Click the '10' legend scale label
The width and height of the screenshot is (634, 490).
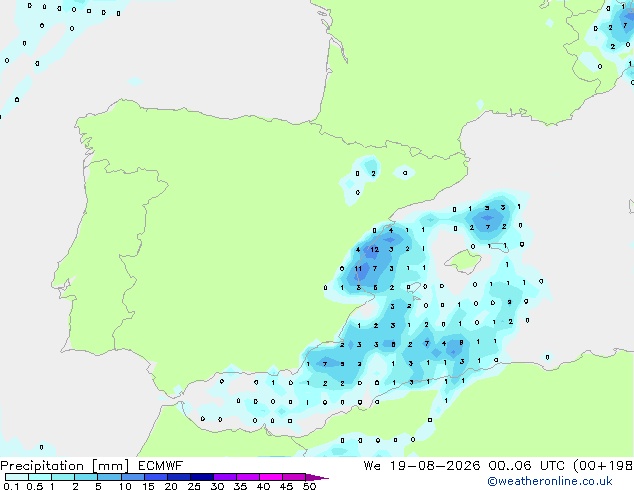coord(125,486)
